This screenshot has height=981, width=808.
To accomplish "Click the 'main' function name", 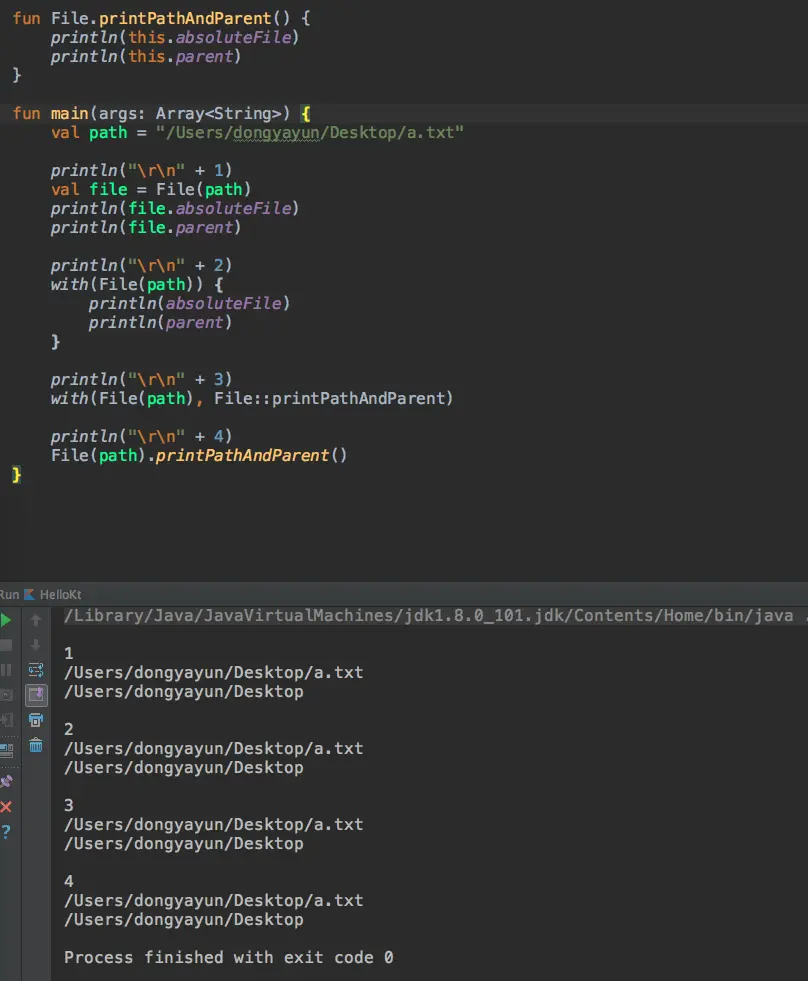I will tap(69, 113).
